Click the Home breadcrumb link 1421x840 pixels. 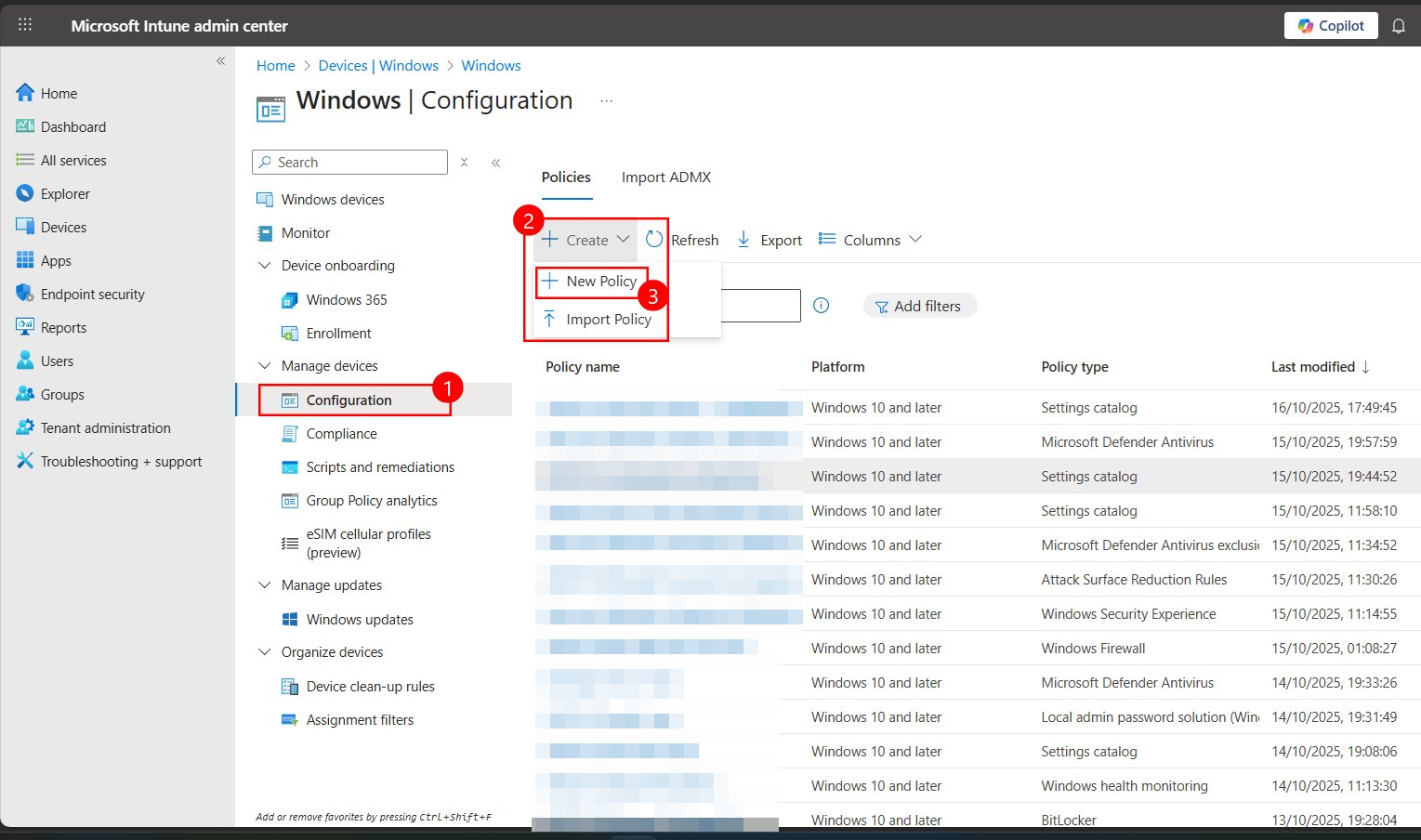275,66
